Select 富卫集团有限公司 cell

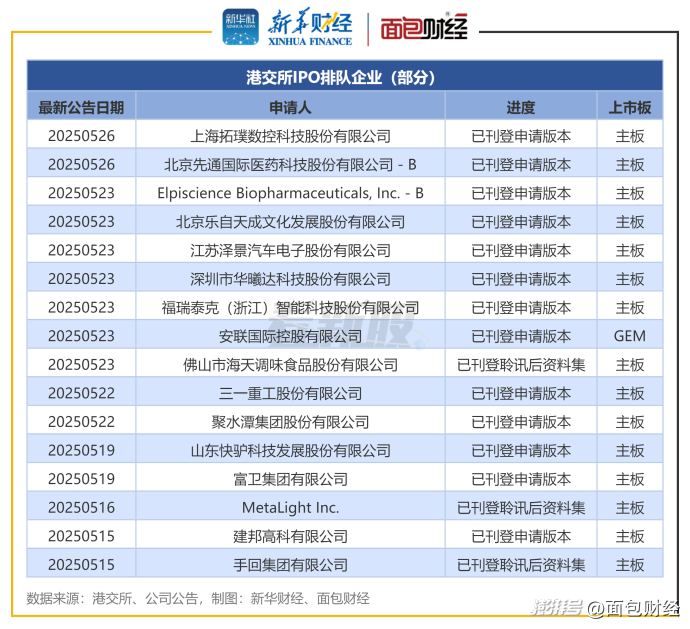[290, 479]
